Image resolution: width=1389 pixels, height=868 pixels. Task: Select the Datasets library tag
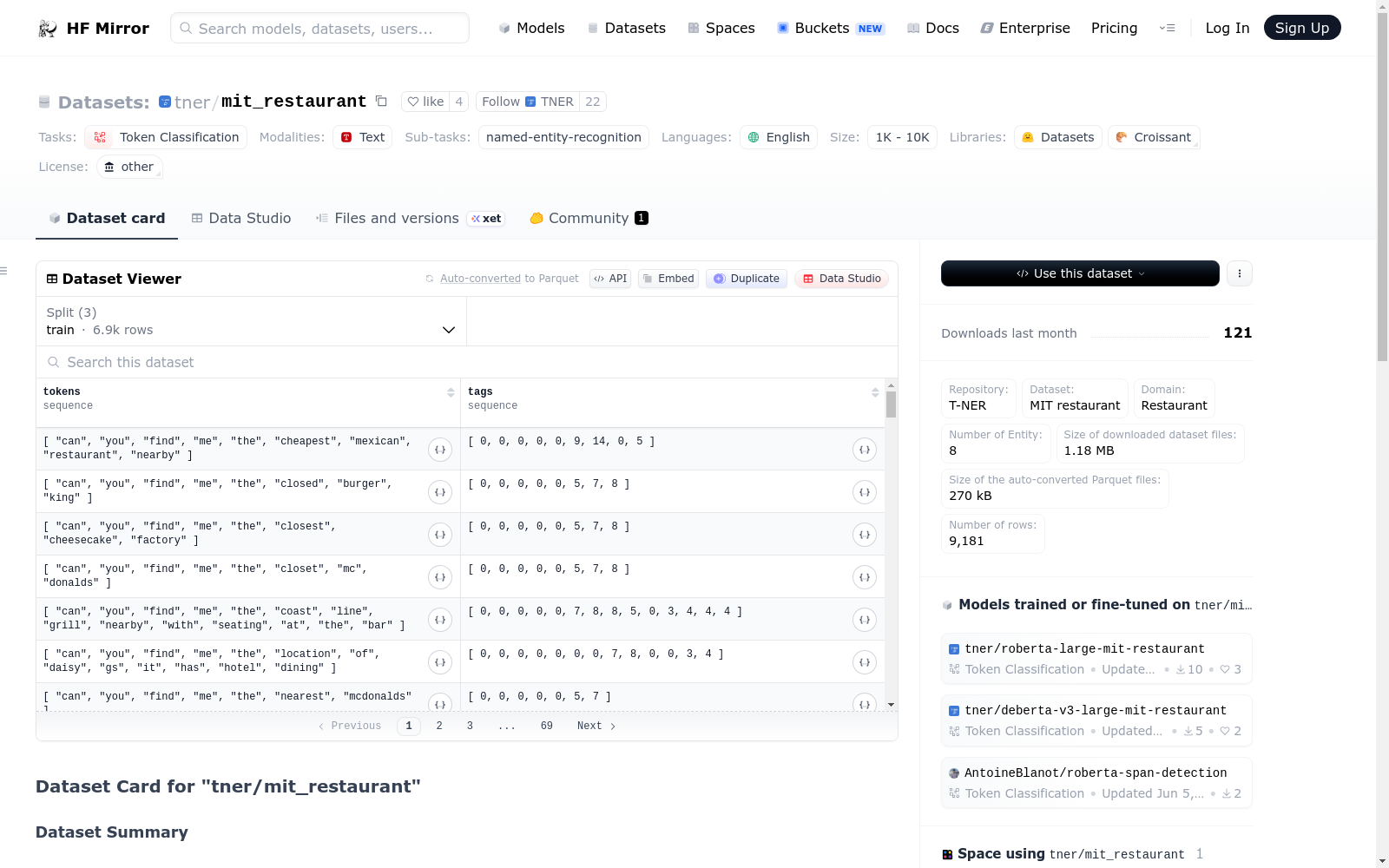(x=1058, y=137)
